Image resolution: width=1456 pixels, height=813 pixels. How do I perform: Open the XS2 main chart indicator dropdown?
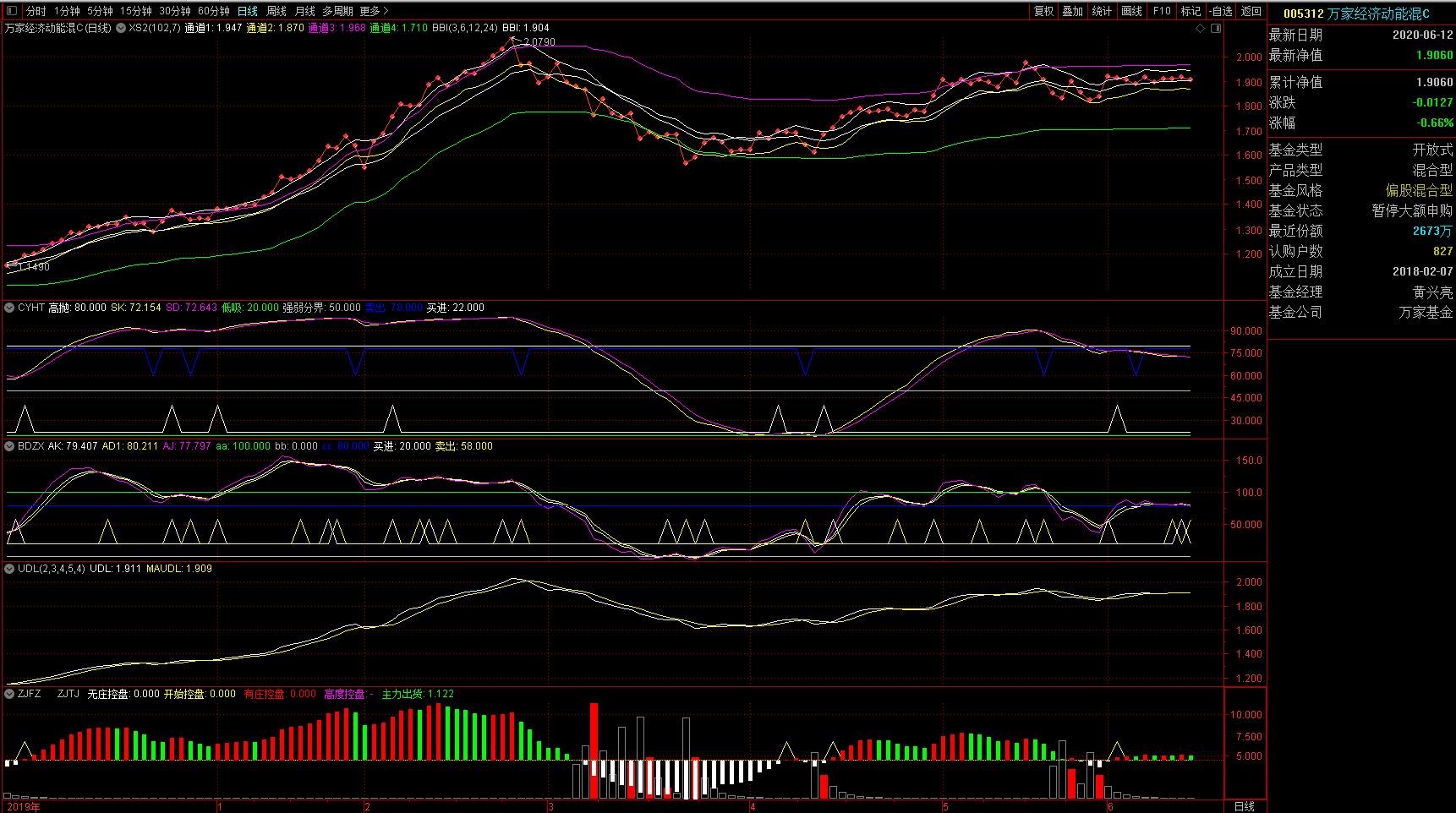click(x=121, y=28)
